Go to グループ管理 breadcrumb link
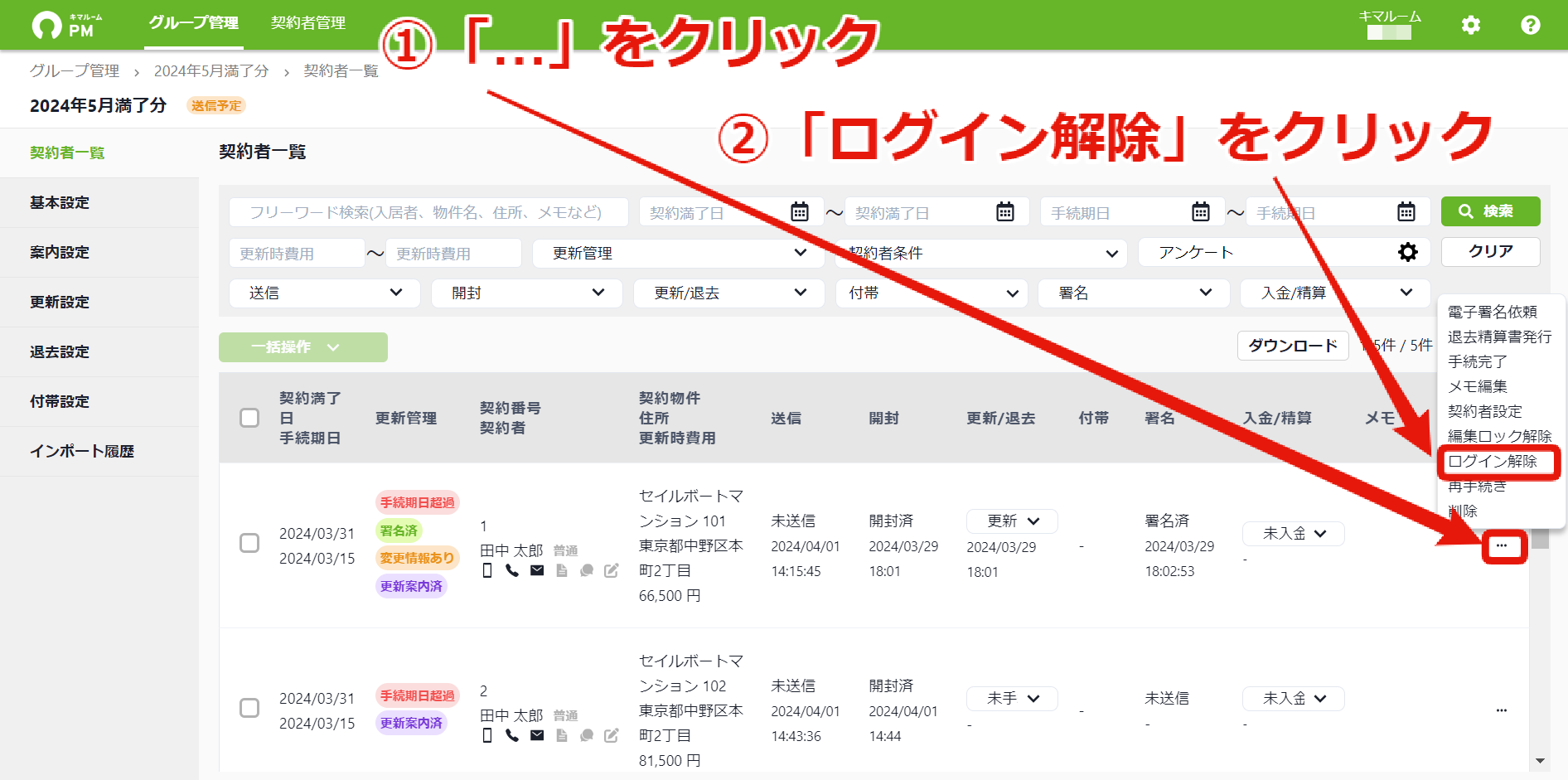The image size is (1568, 780). coord(75,71)
